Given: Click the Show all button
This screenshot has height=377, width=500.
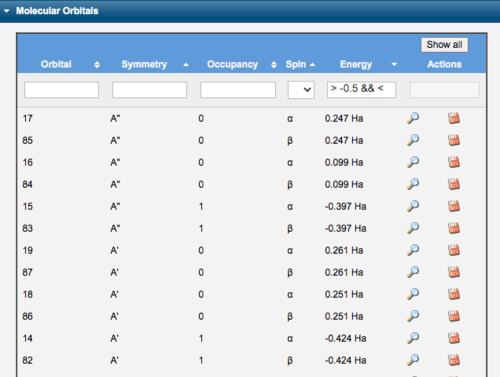Looking at the screenshot, I should [444, 45].
